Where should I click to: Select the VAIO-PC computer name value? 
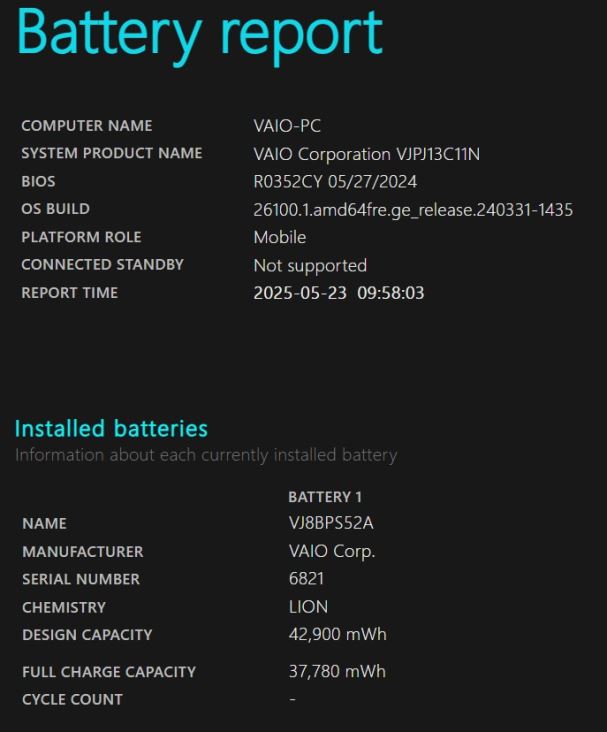pos(287,126)
